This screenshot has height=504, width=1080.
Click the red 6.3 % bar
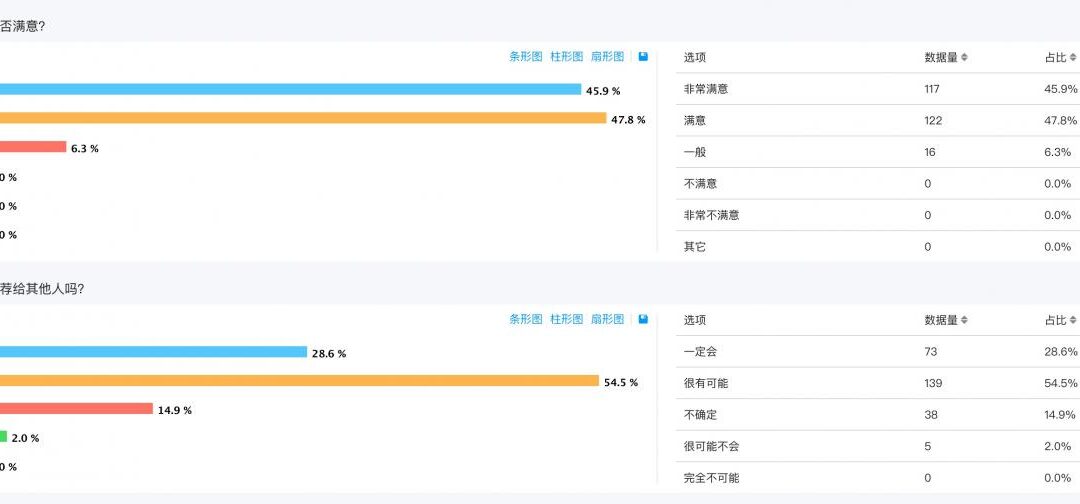[x=33, y=147]
